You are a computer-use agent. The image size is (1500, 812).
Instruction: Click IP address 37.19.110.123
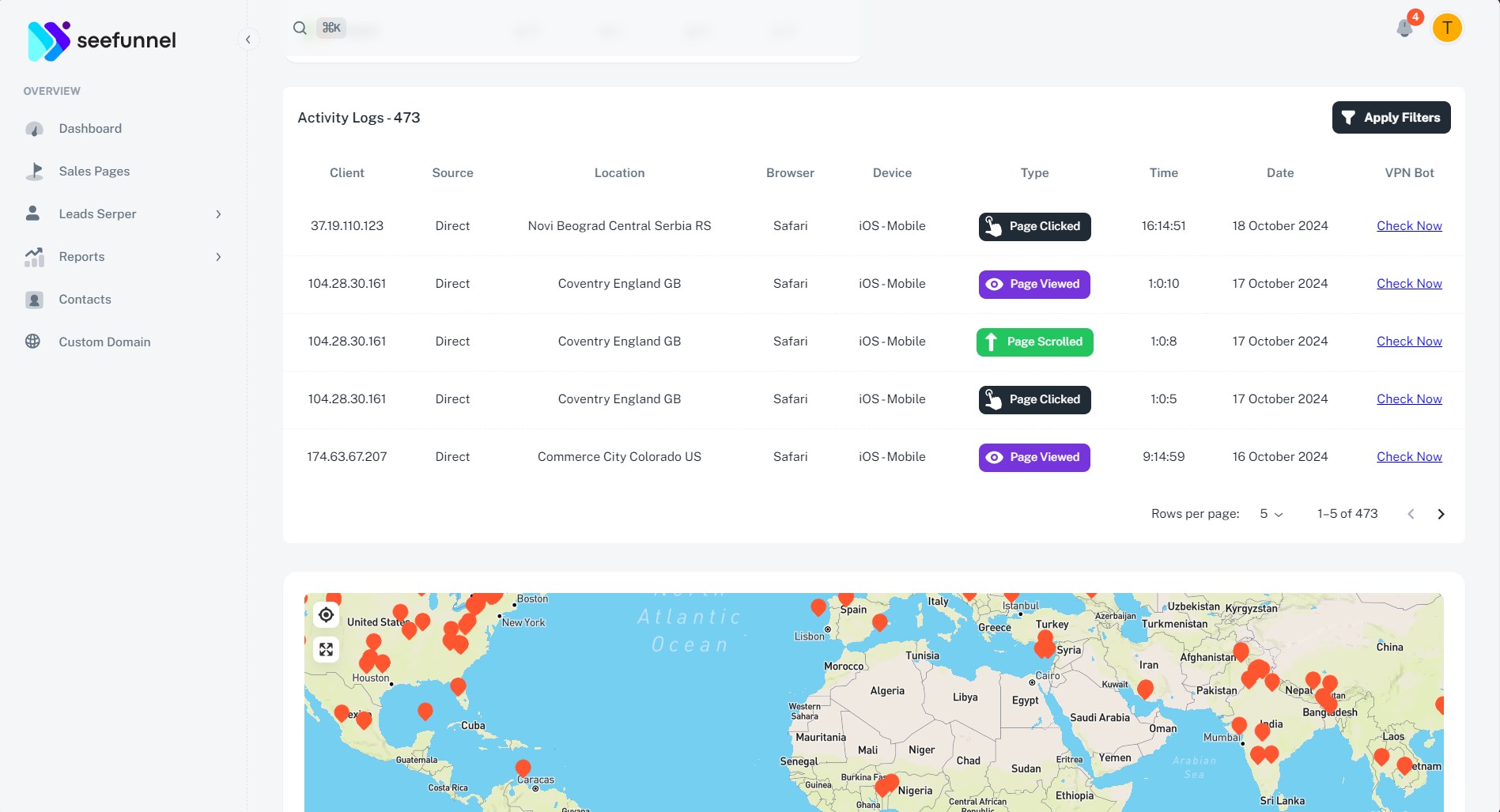[x=347, y=226]
